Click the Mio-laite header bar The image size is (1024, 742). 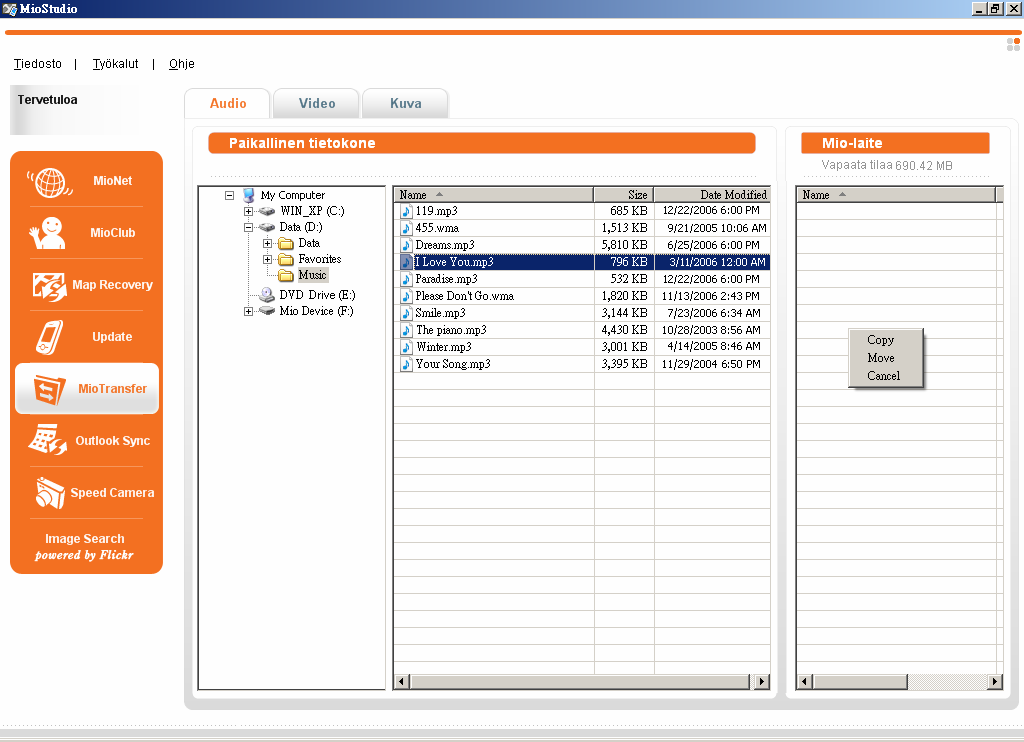(895, 143)
